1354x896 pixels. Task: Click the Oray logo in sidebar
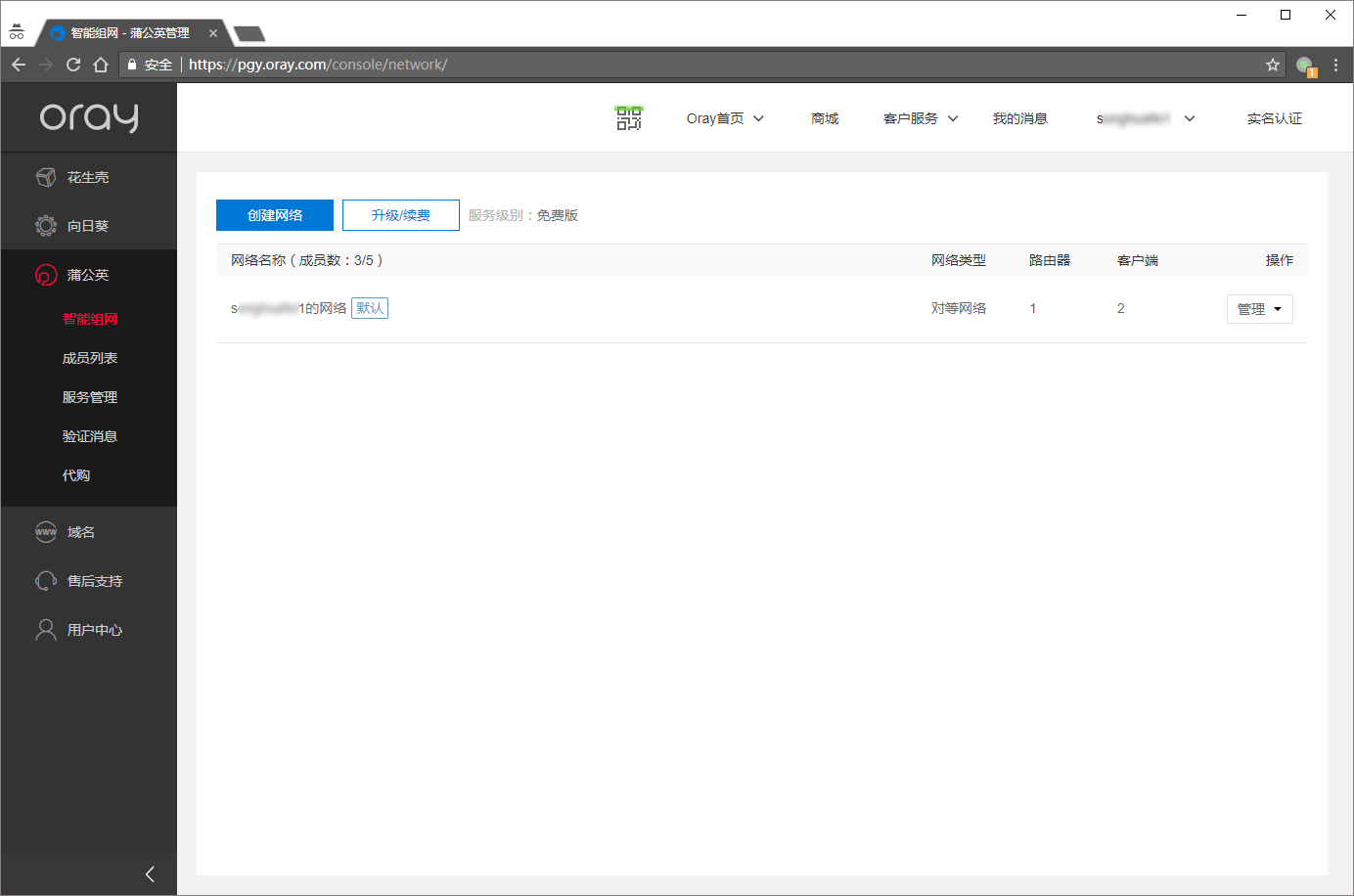[x=89, y=117]
